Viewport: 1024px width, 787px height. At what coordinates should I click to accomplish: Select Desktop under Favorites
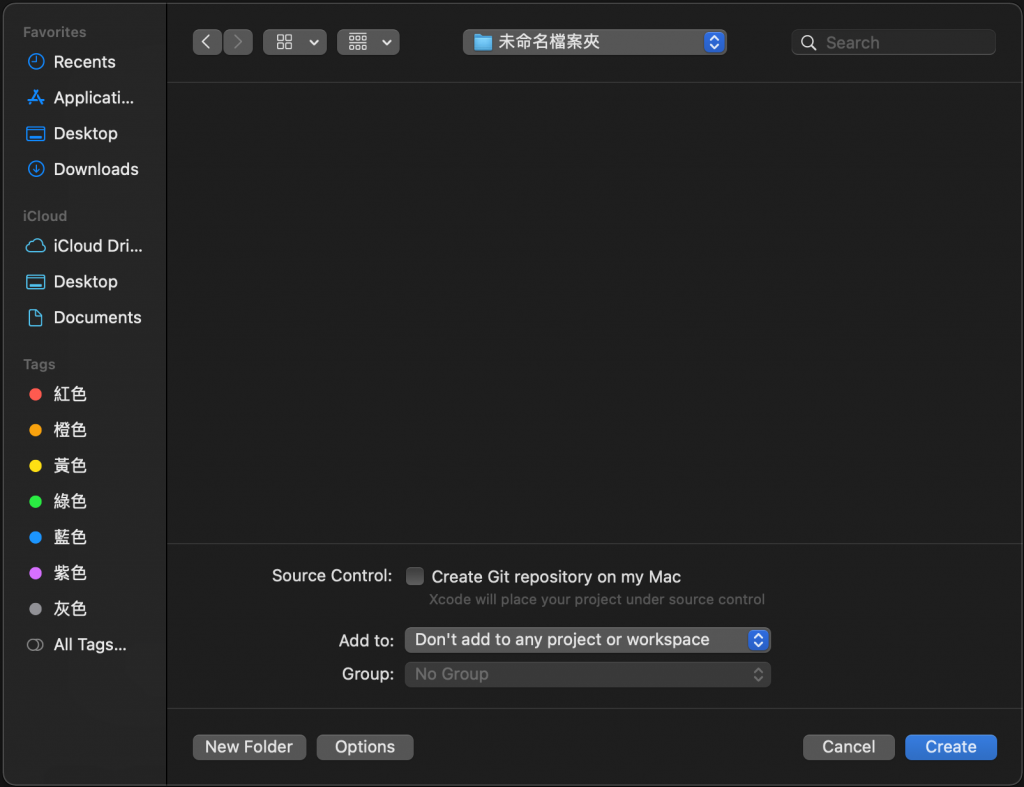[84, 134]
